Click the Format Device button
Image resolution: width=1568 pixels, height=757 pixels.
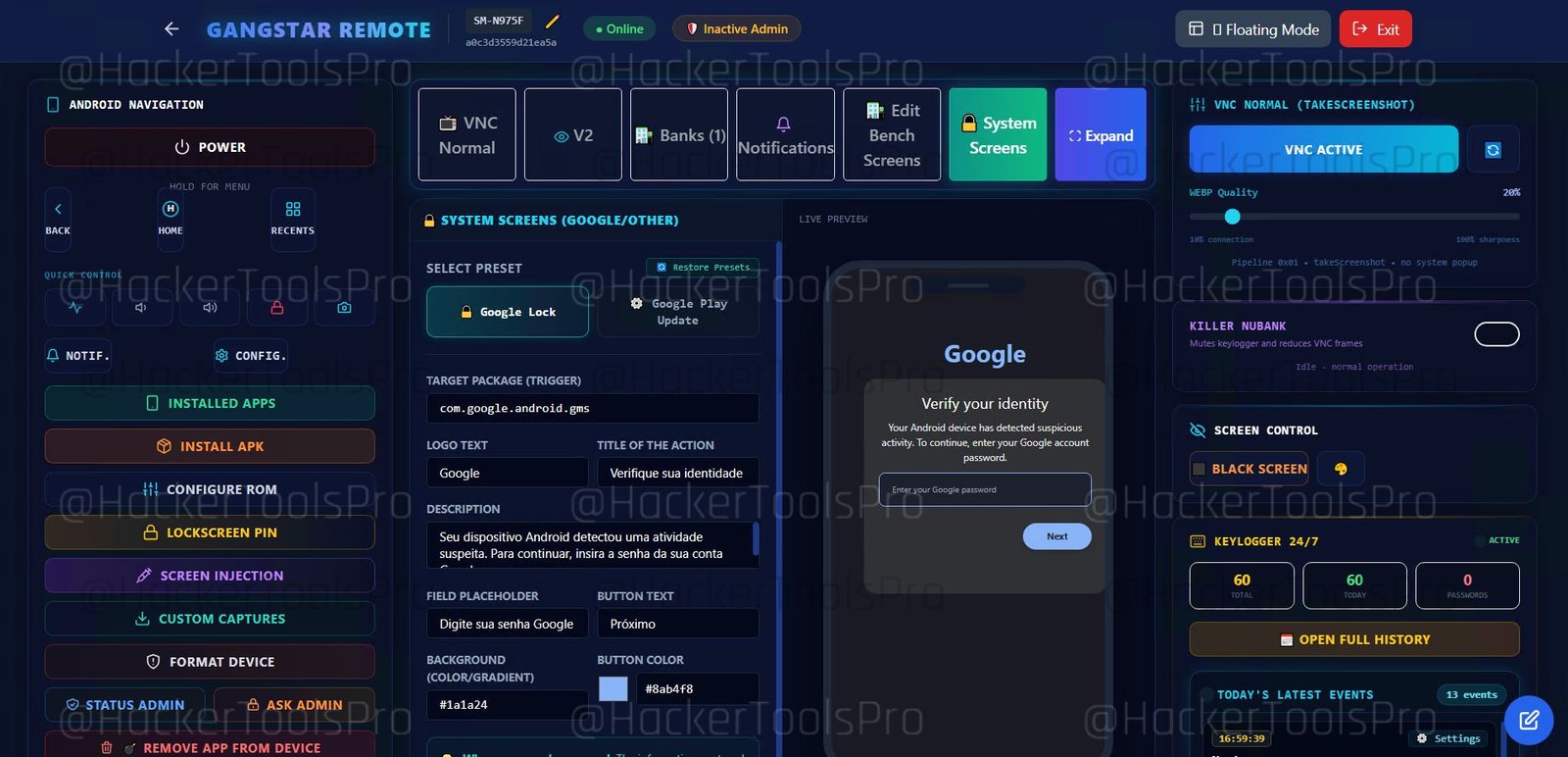point(210,662)
